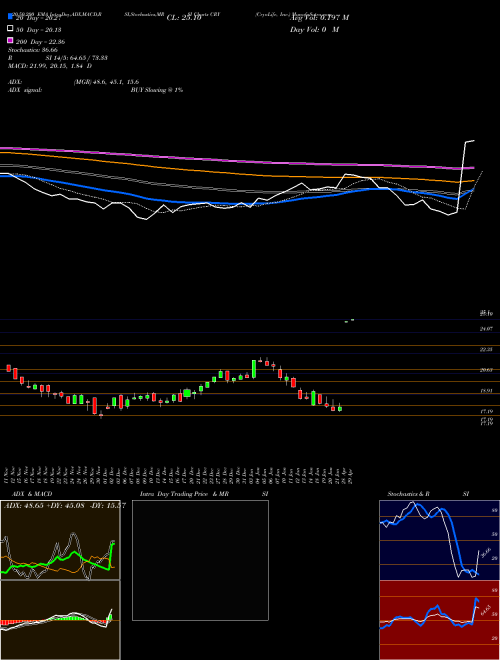Click the 'ADX & MACD' panel title
The width and height of the screenshot is (500, 660).
coord(32,494)
